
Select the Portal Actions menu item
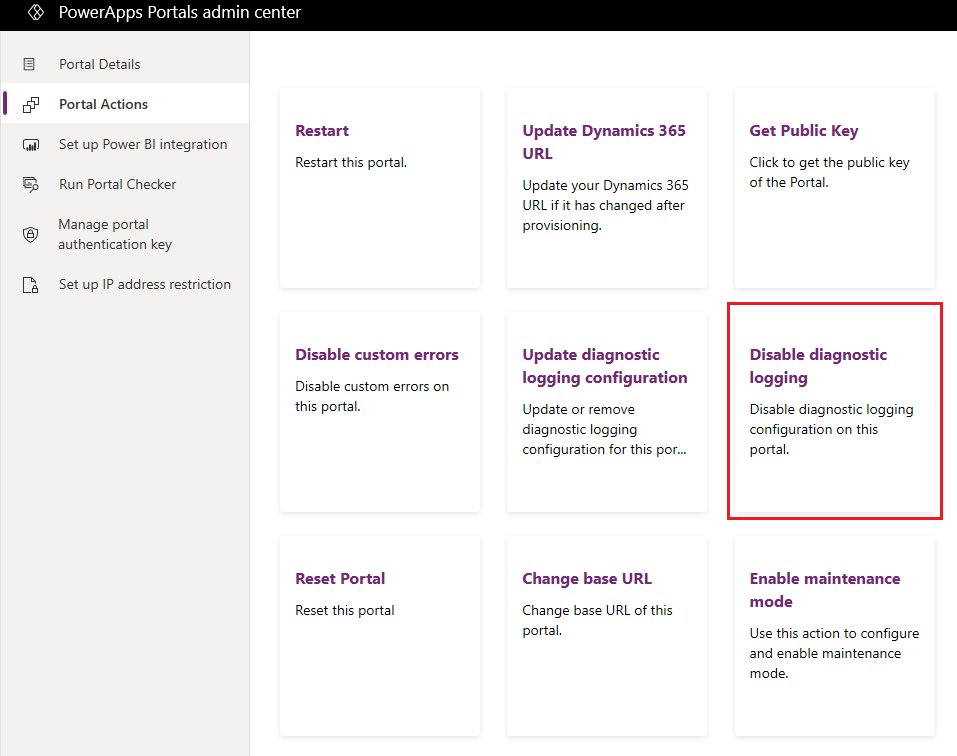(x=125, y=104)
